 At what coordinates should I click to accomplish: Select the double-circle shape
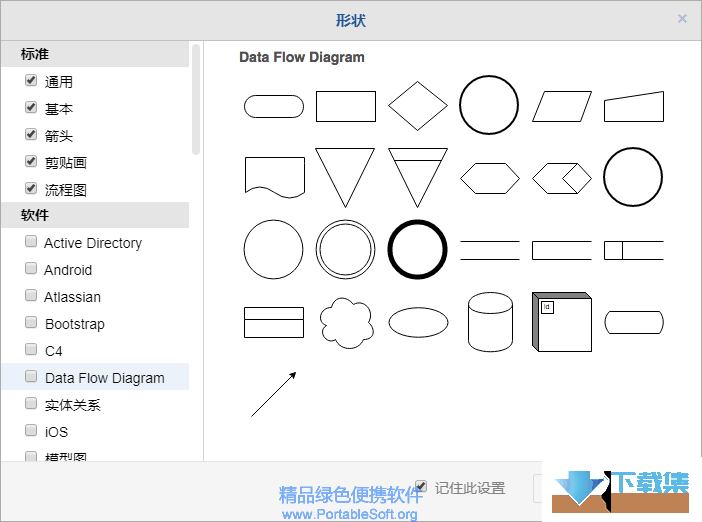click(x=346, y=249)
